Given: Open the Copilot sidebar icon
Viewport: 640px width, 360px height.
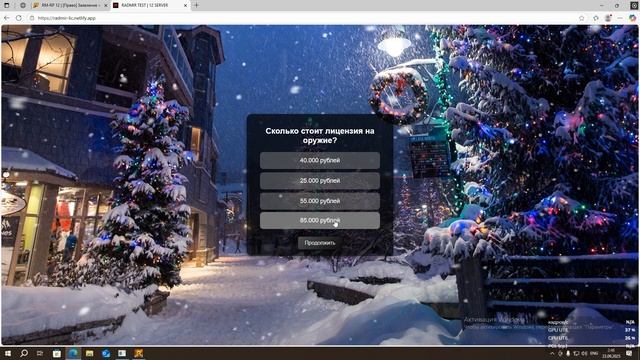Looking at the screenshot, I should [632, 18].
